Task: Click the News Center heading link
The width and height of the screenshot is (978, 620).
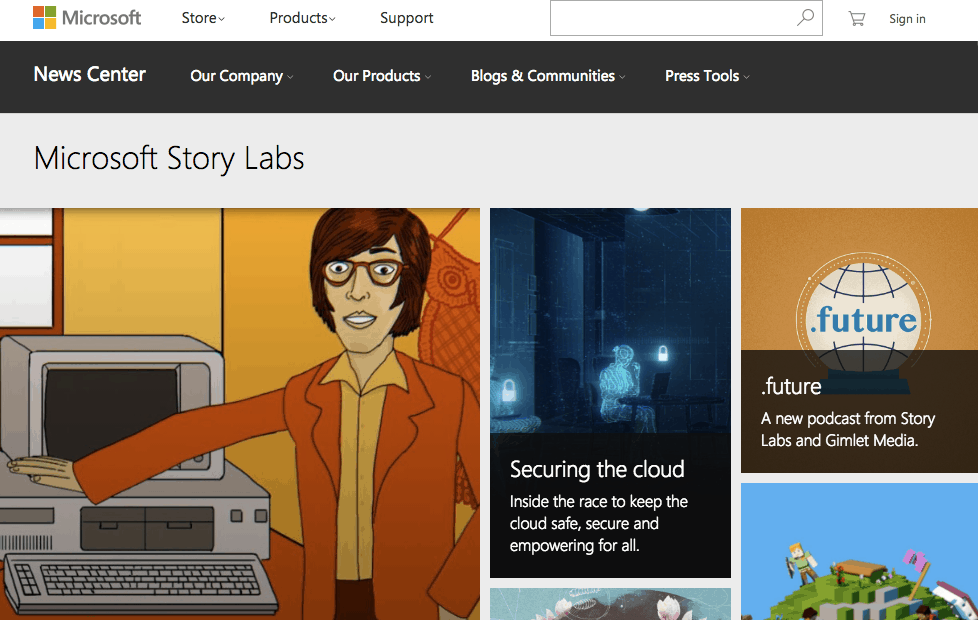Action: [90, 74]
